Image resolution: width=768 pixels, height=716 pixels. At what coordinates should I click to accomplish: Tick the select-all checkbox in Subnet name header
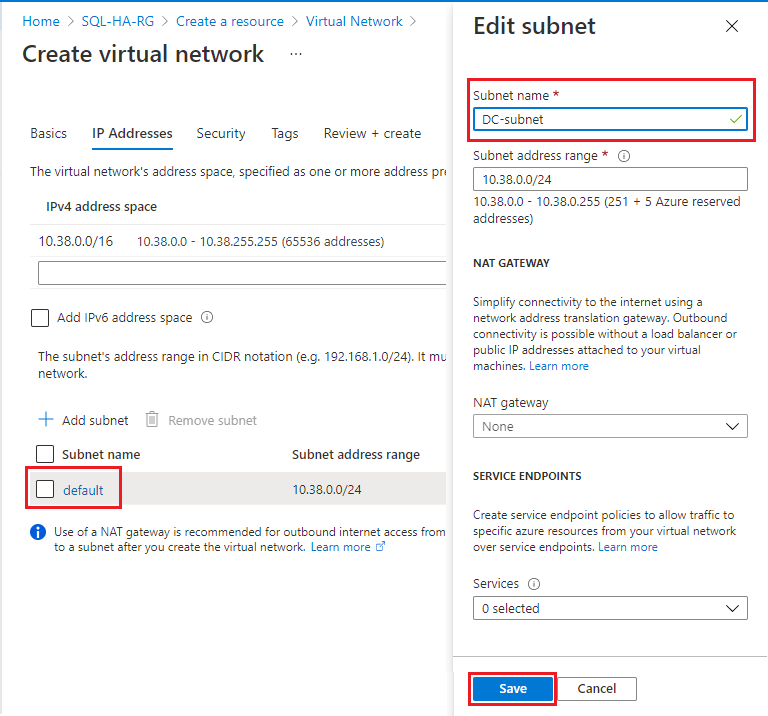click(x=45, y=454)
